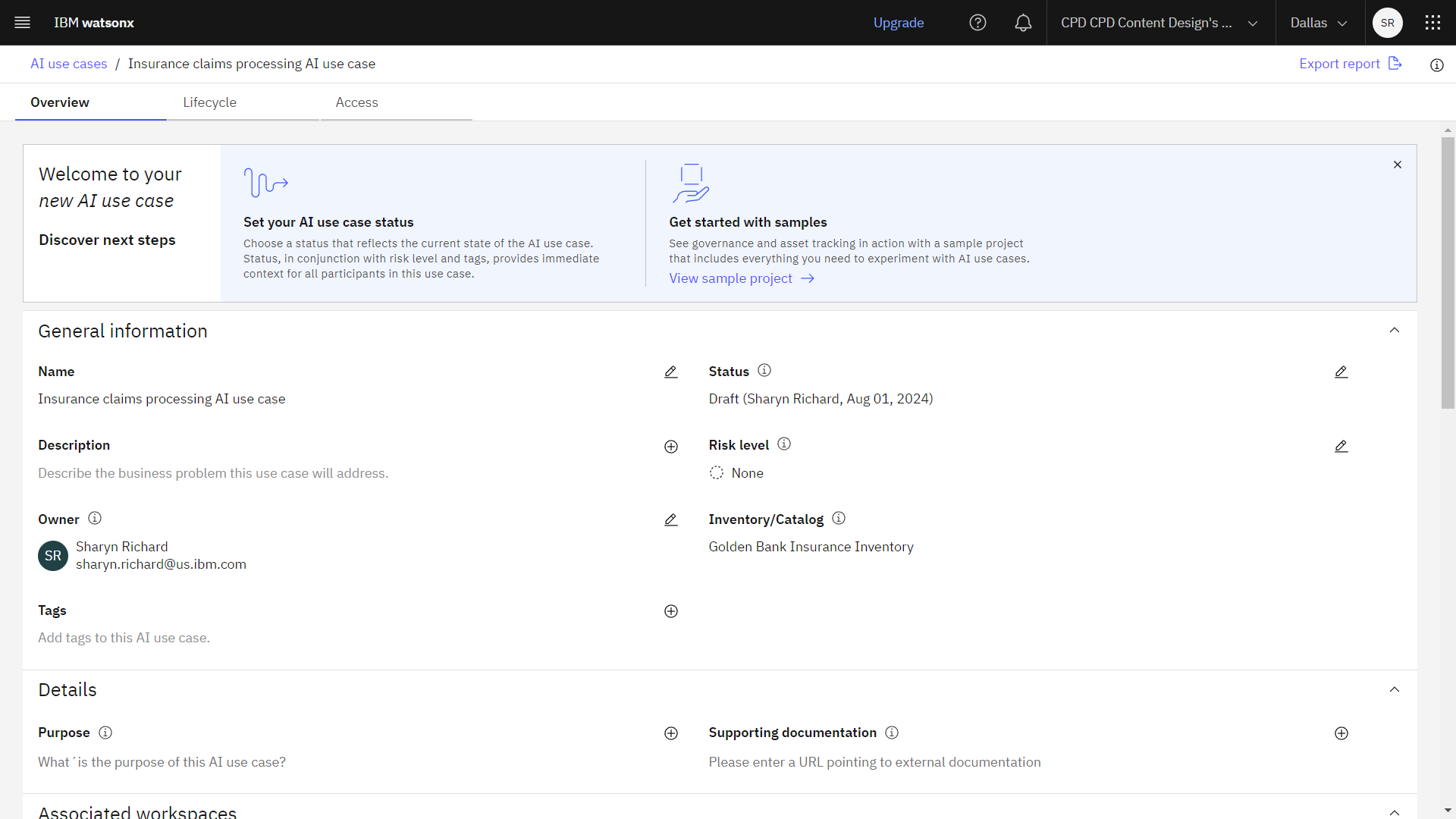1456x819 pixels.
Task: Click 'Golden Bank Insurance Inventory' text
Action: (x=811, y=547)
